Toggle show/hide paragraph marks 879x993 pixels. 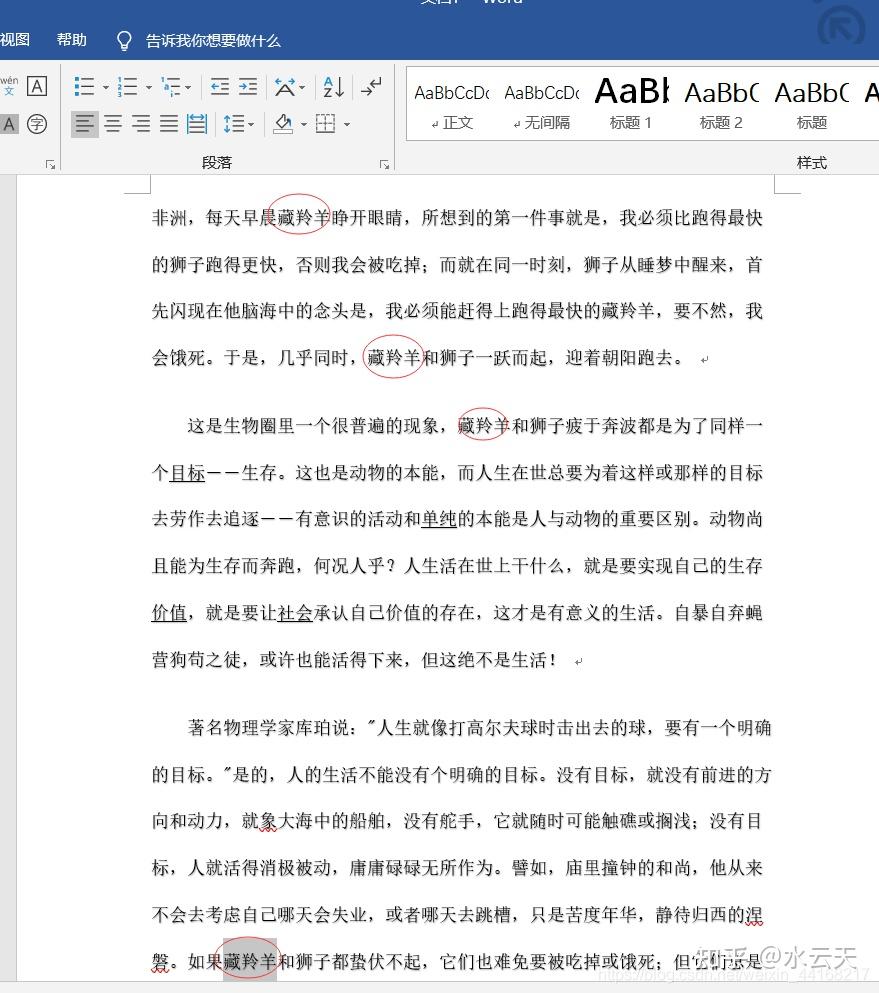371,87
